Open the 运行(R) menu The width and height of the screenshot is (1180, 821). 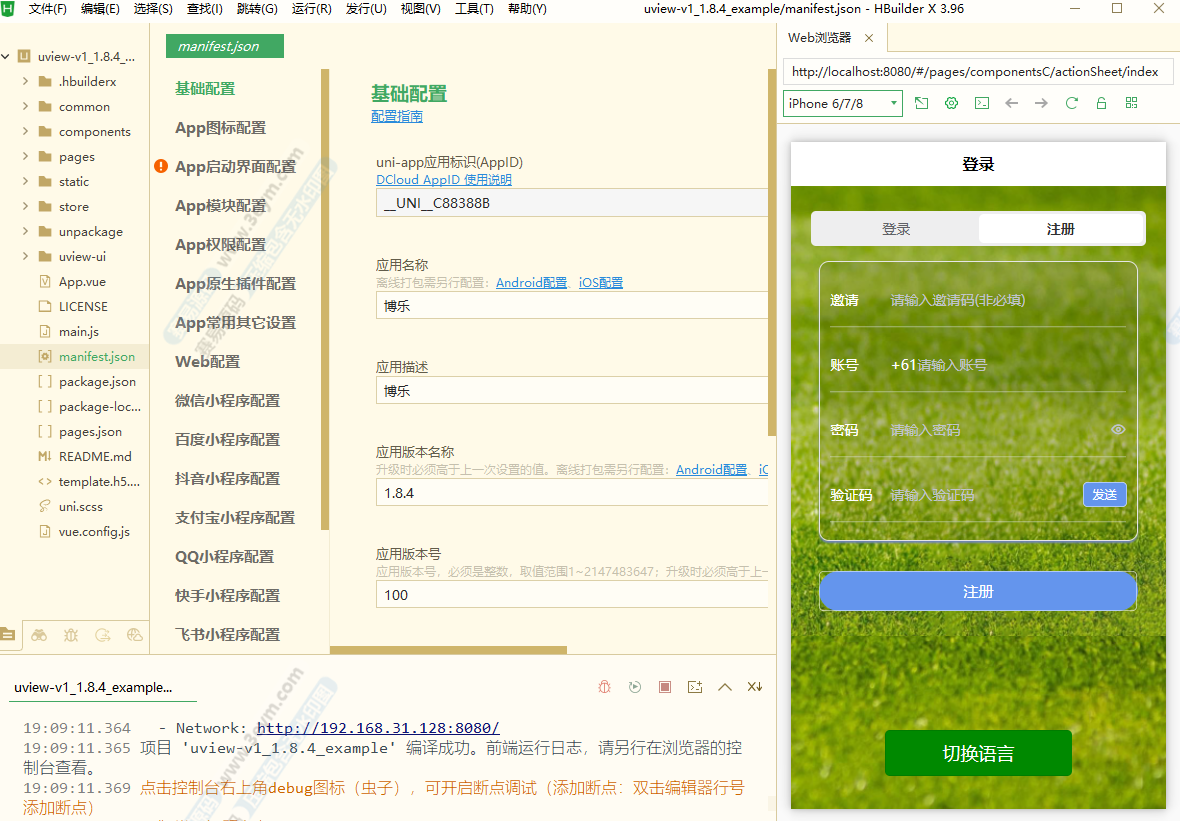point(311,9)
